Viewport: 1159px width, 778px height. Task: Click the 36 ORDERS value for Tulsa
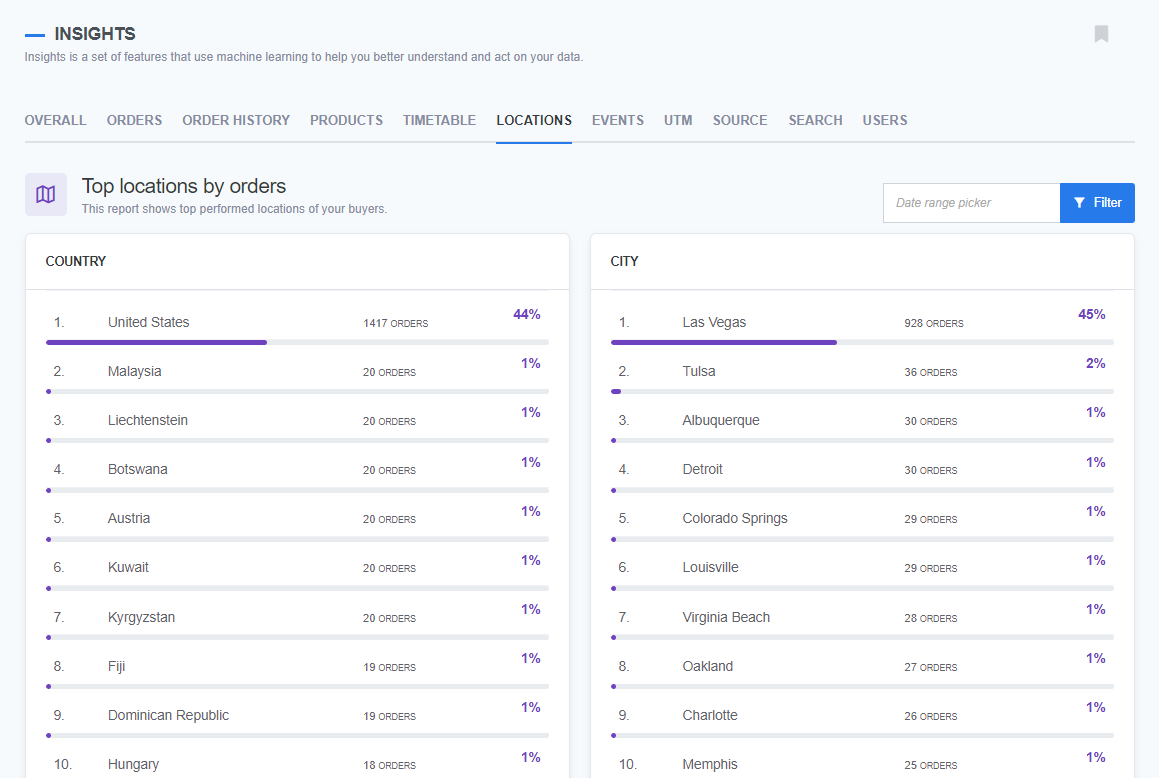point(931,372)
